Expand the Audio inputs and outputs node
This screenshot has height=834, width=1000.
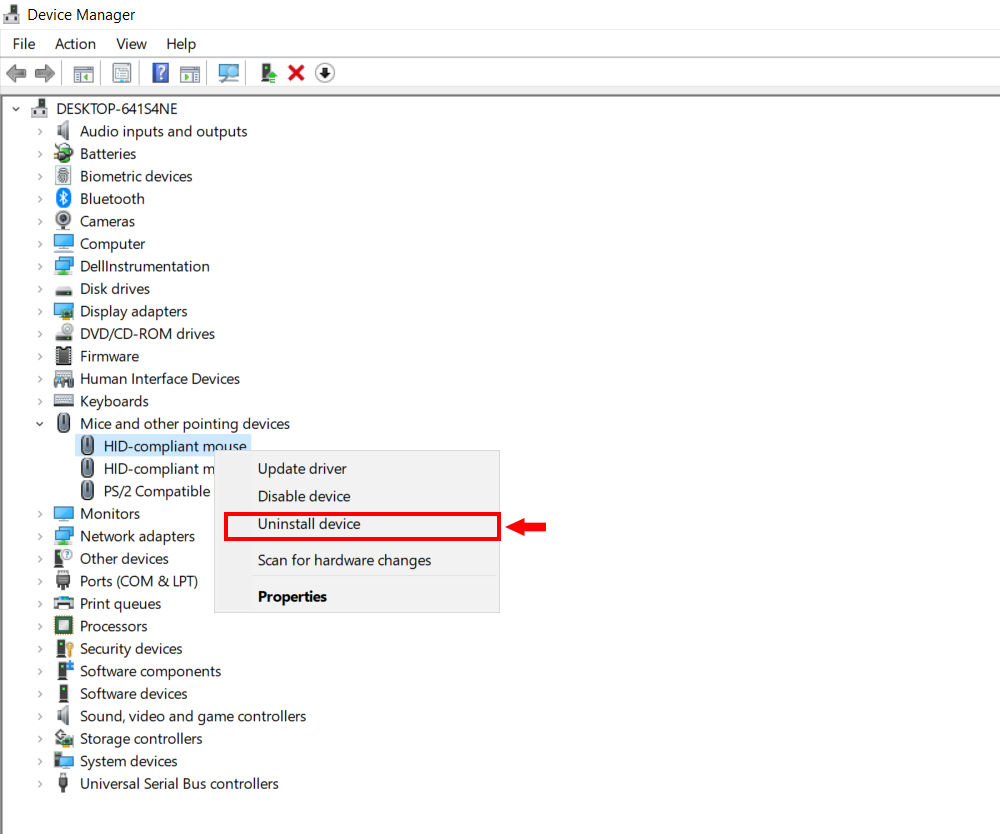point(40,131)
